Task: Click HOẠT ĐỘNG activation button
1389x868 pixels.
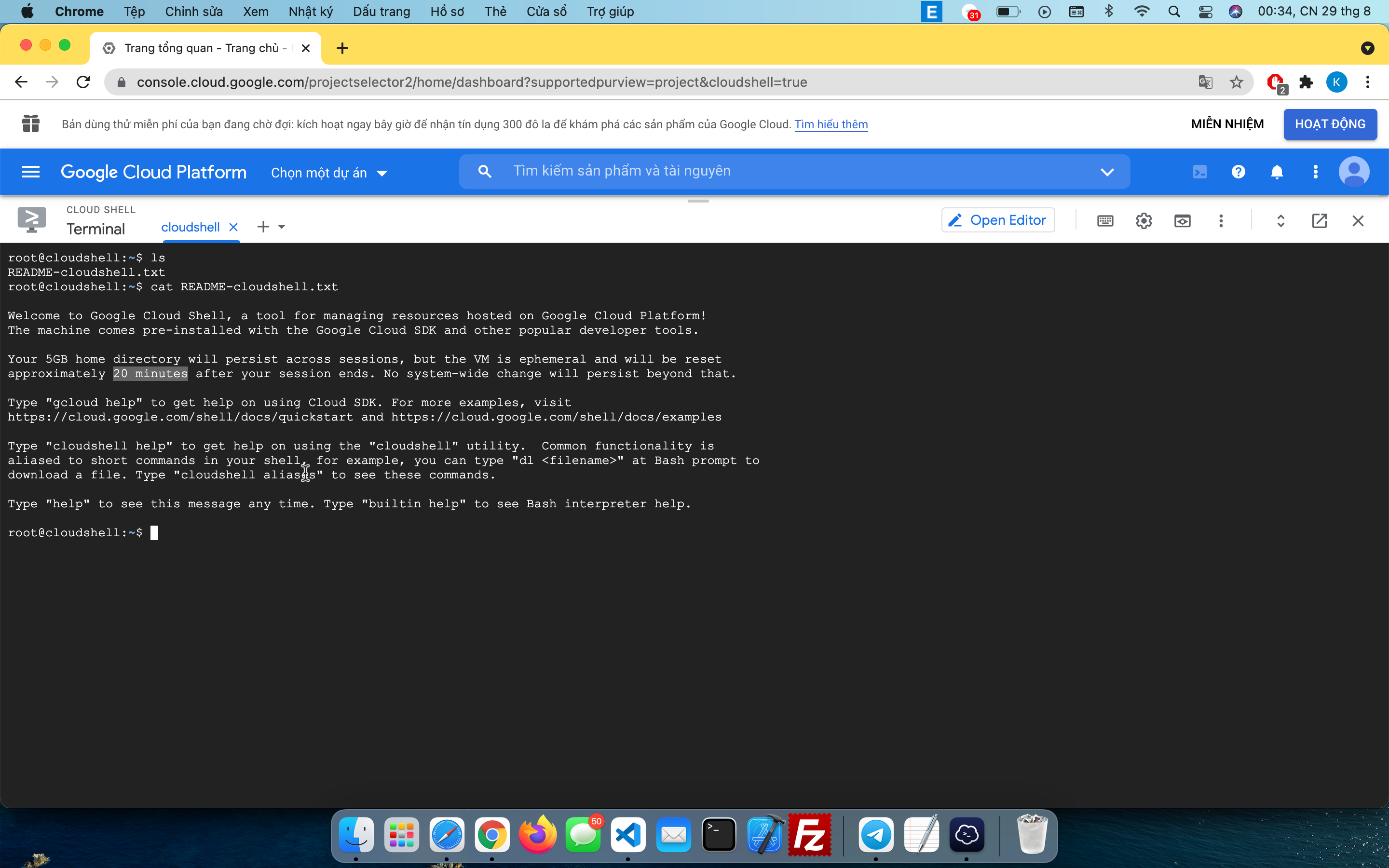Action: [x=1330, y=123]
